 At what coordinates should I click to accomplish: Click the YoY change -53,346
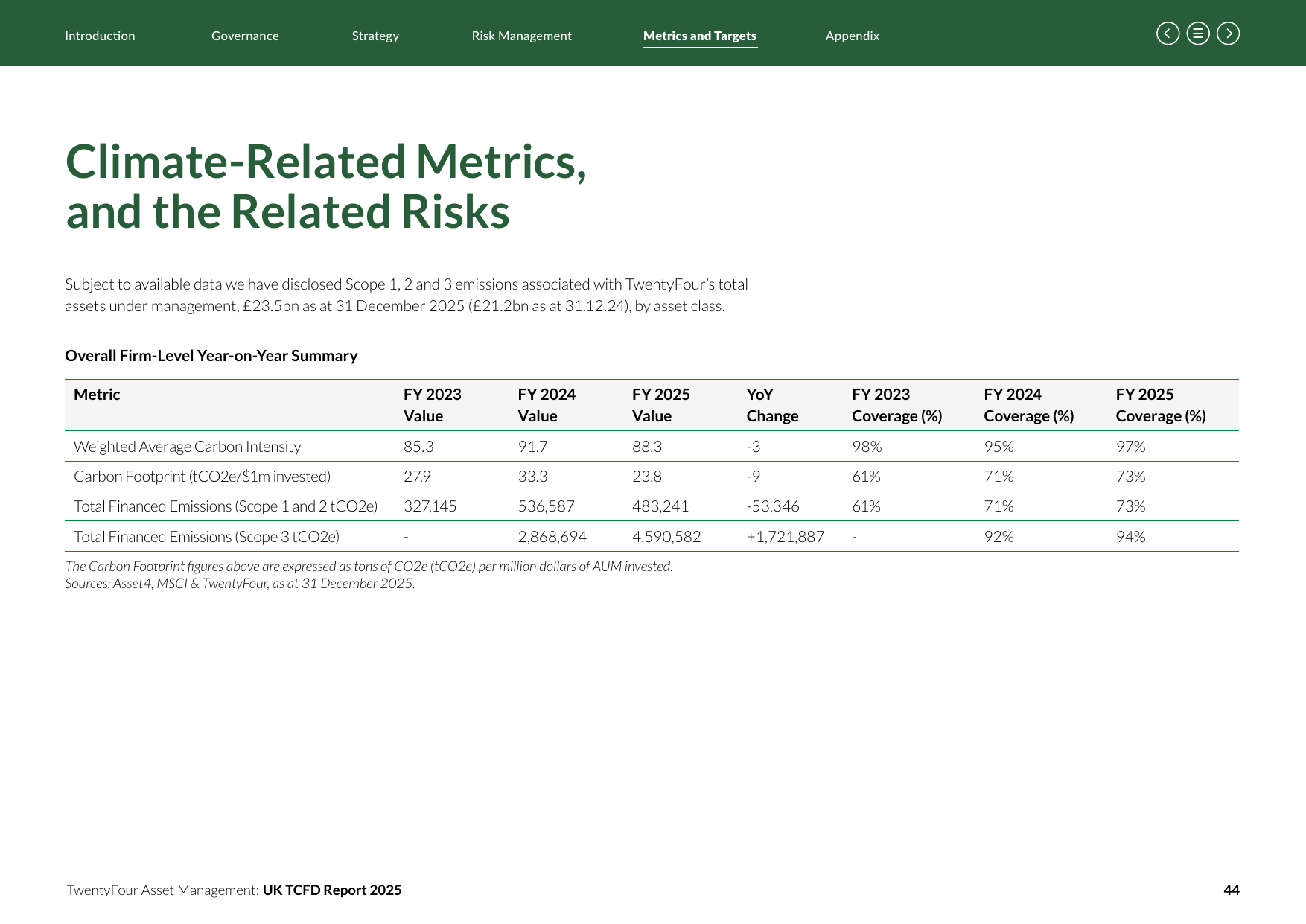773,506
